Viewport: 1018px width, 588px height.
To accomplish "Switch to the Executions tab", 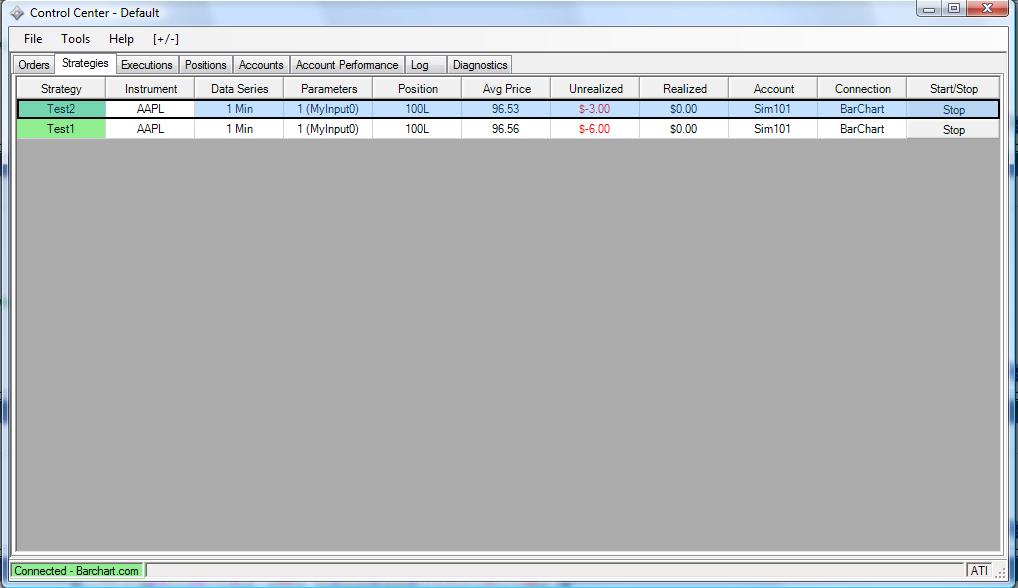I will pos(147,65).
